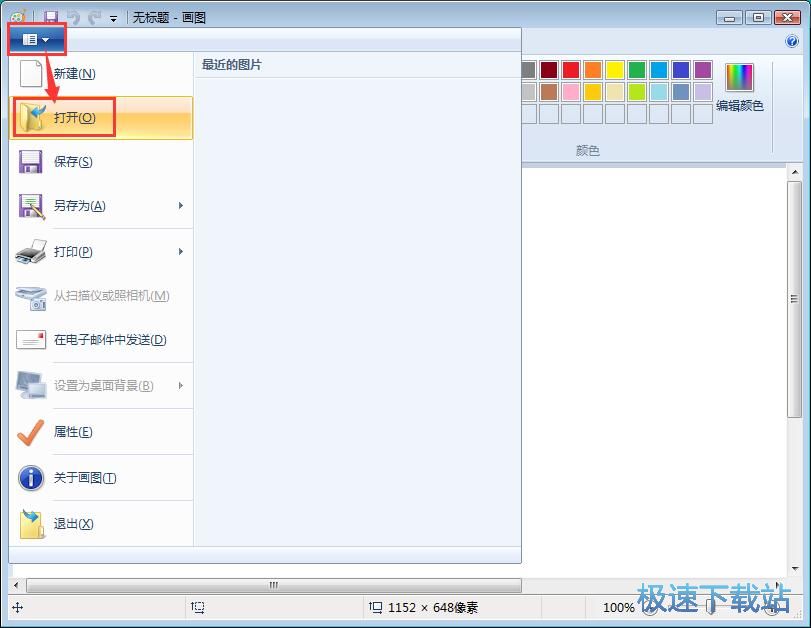Pick the pink (rose) color swatch

tap(571, 92)
